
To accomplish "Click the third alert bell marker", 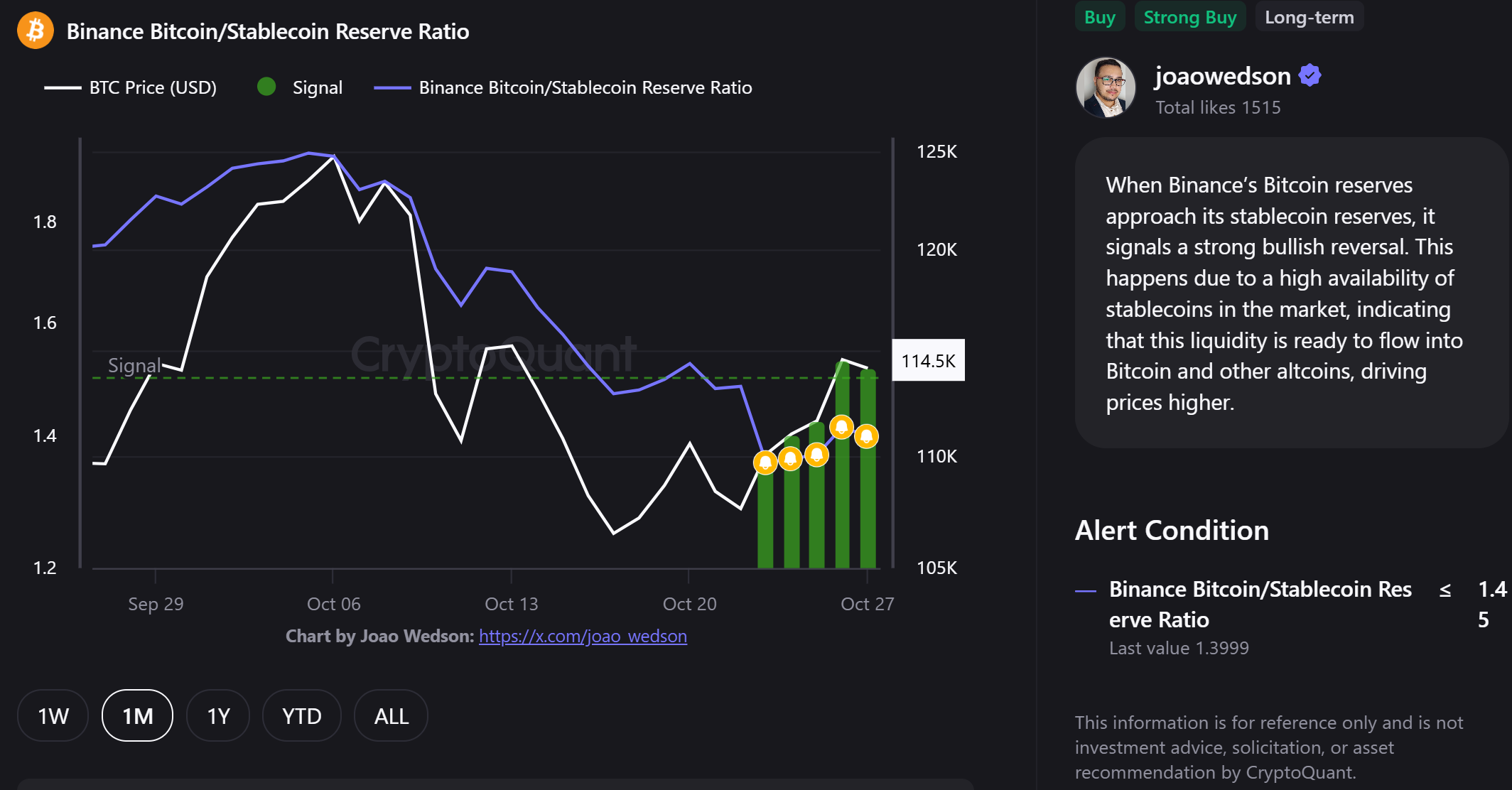I will tap(816, 454).
